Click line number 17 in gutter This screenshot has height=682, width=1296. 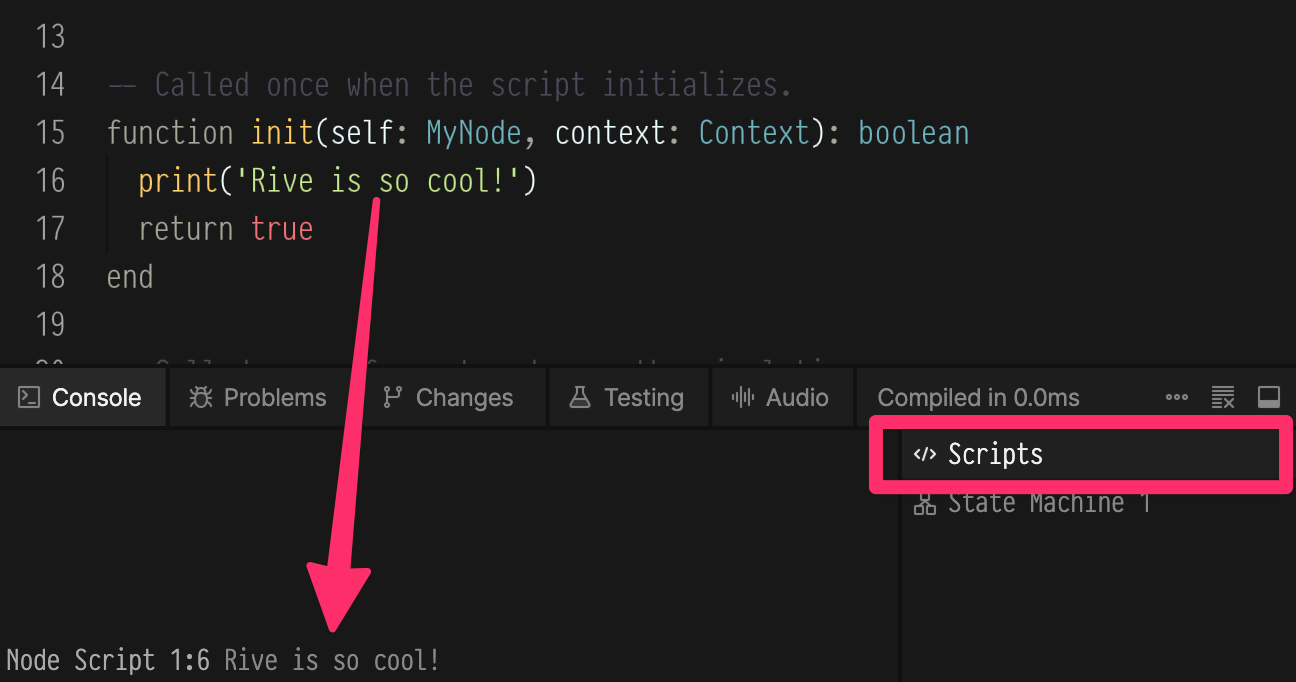click(x=50, y=229)
